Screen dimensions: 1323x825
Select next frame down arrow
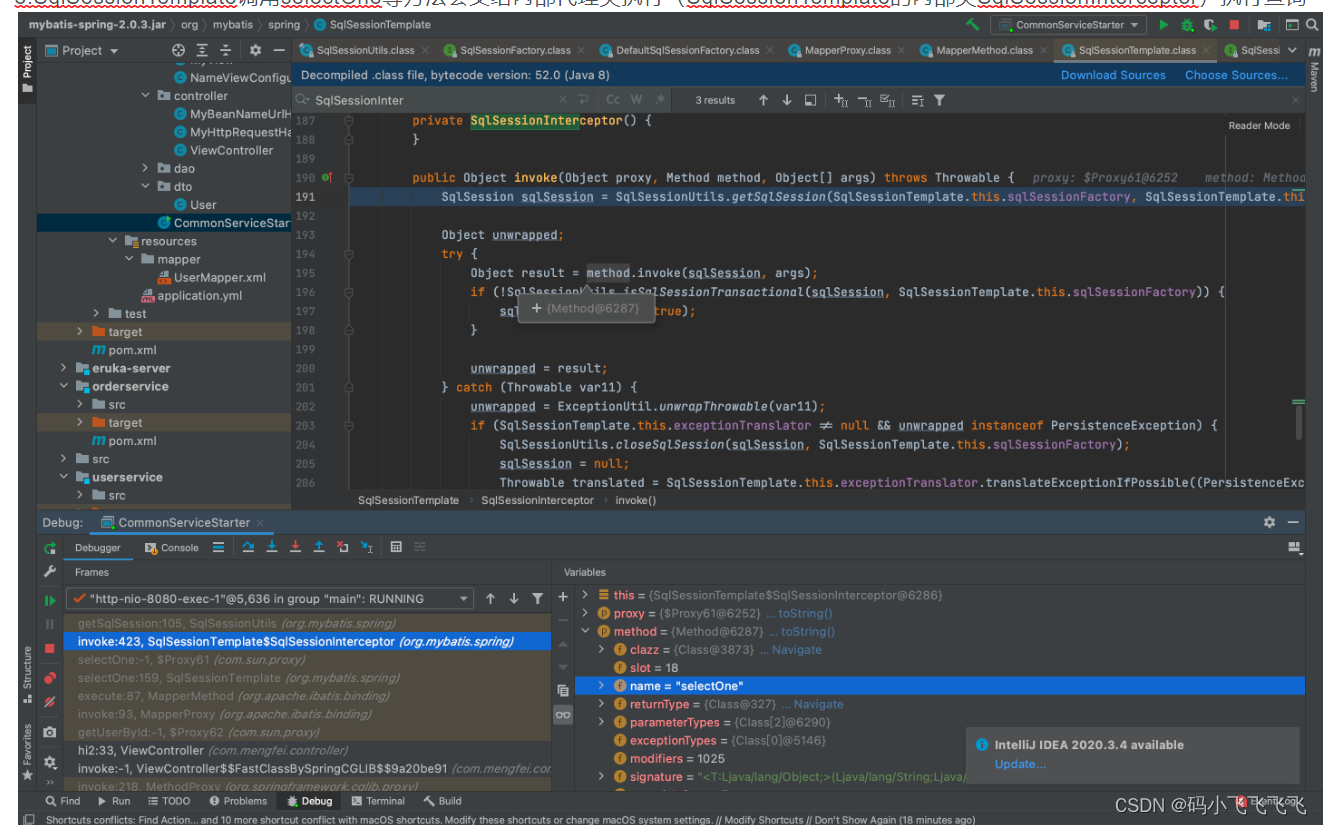click(x=514, y=598)
